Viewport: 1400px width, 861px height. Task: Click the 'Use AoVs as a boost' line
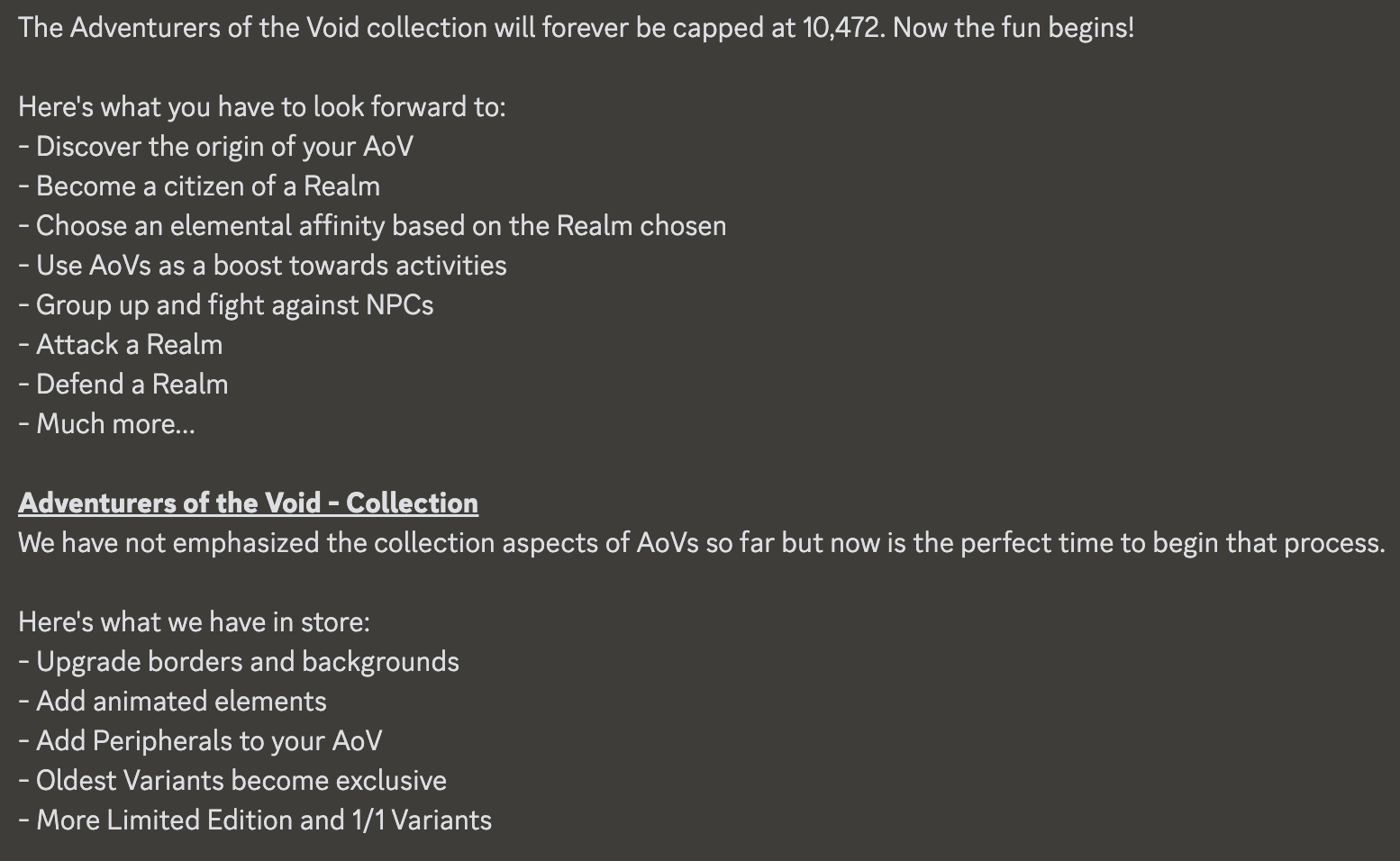pyautogui.click(x=262, y=265)
